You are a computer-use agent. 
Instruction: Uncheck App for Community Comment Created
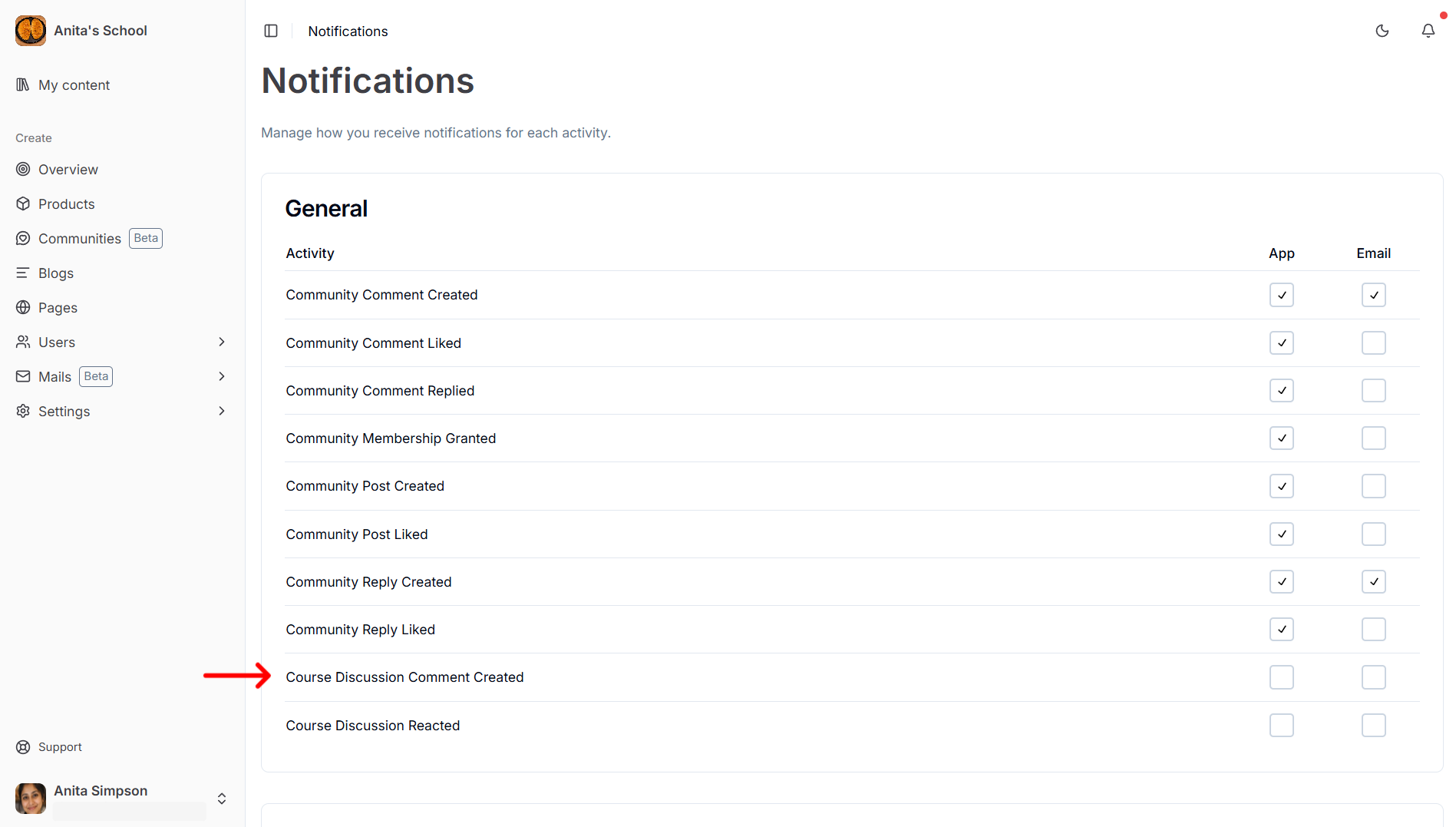(1282, 295)
